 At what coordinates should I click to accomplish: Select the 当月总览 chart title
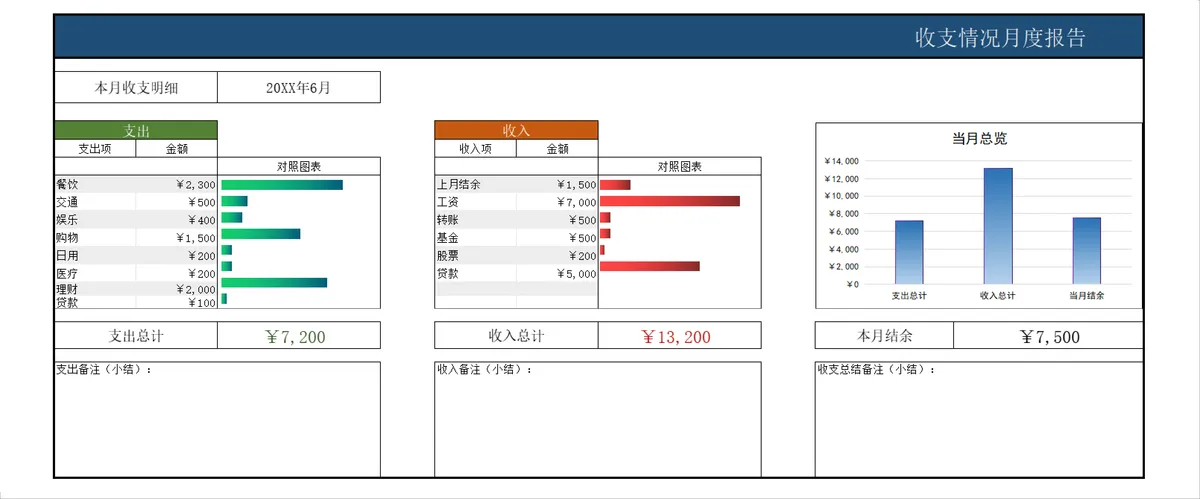(979, 139)
